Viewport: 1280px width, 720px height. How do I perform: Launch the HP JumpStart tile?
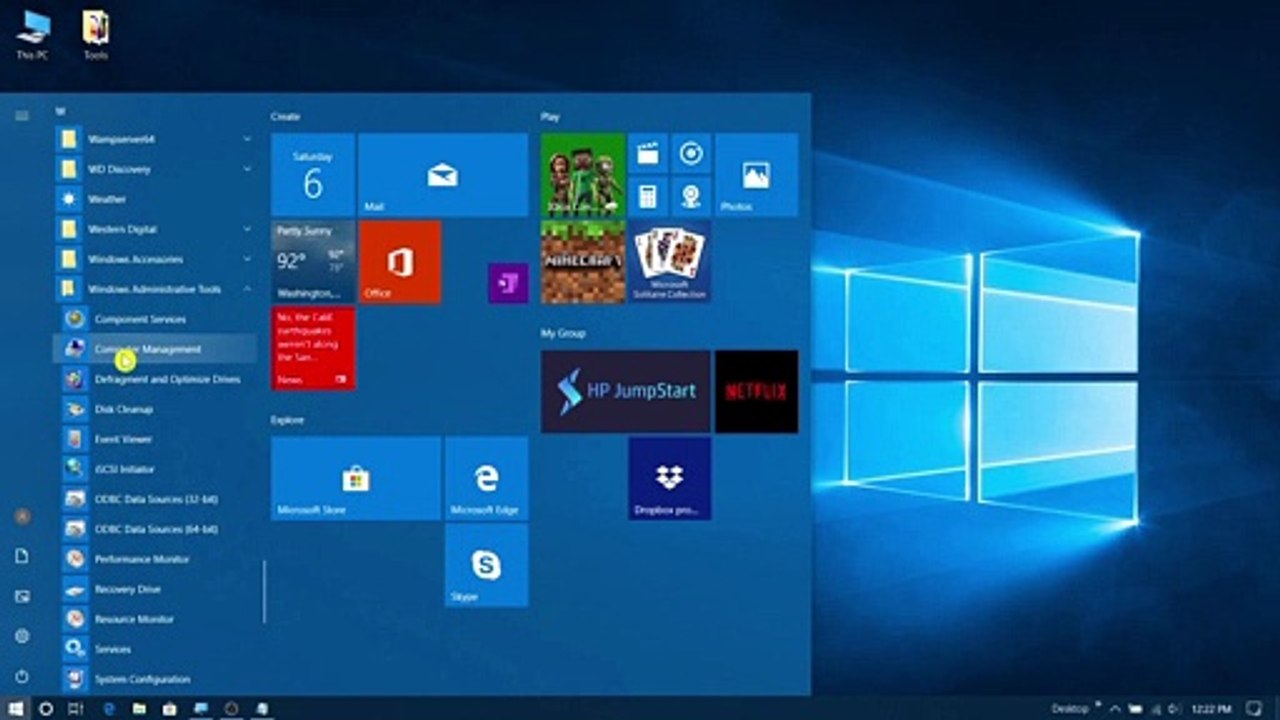tap(626, 391)
